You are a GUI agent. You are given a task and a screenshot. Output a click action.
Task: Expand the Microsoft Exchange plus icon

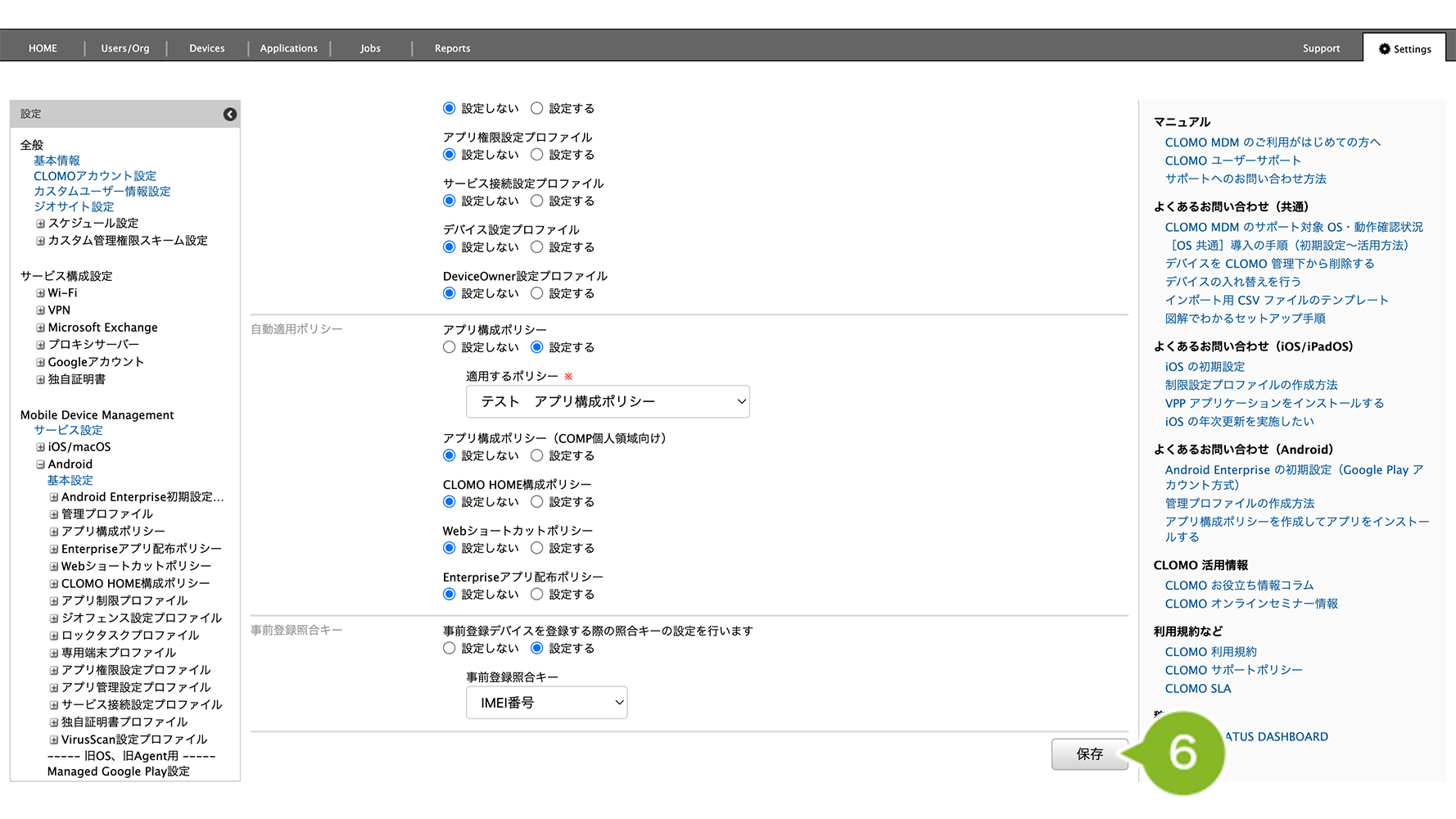[x=40, y=328]
